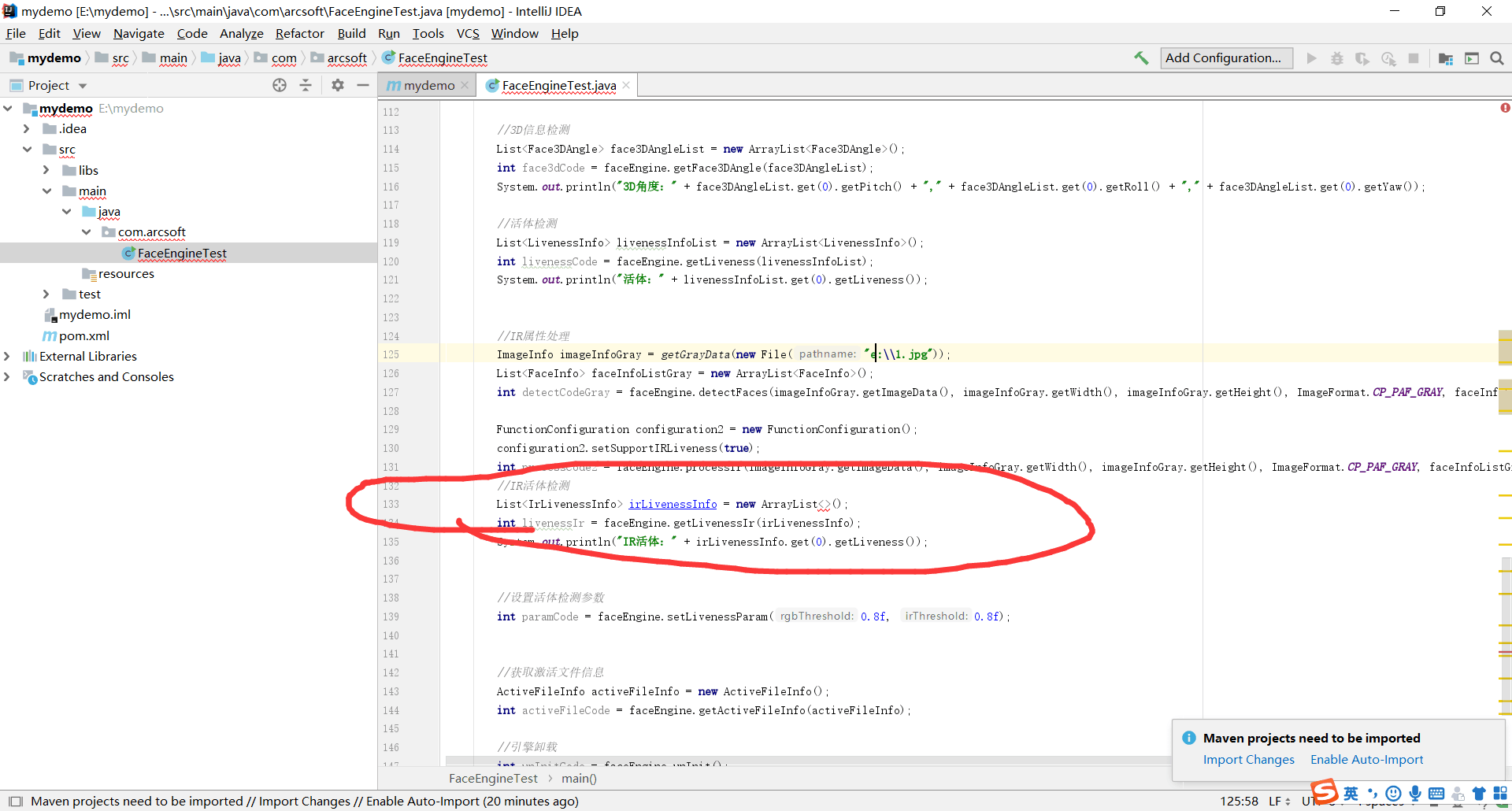Image resolution: width=1512 pixels, height=811 pixels.
Task: Hide the Project tool window minus icon
Action: pyautogui.click(x=363, y=85)
